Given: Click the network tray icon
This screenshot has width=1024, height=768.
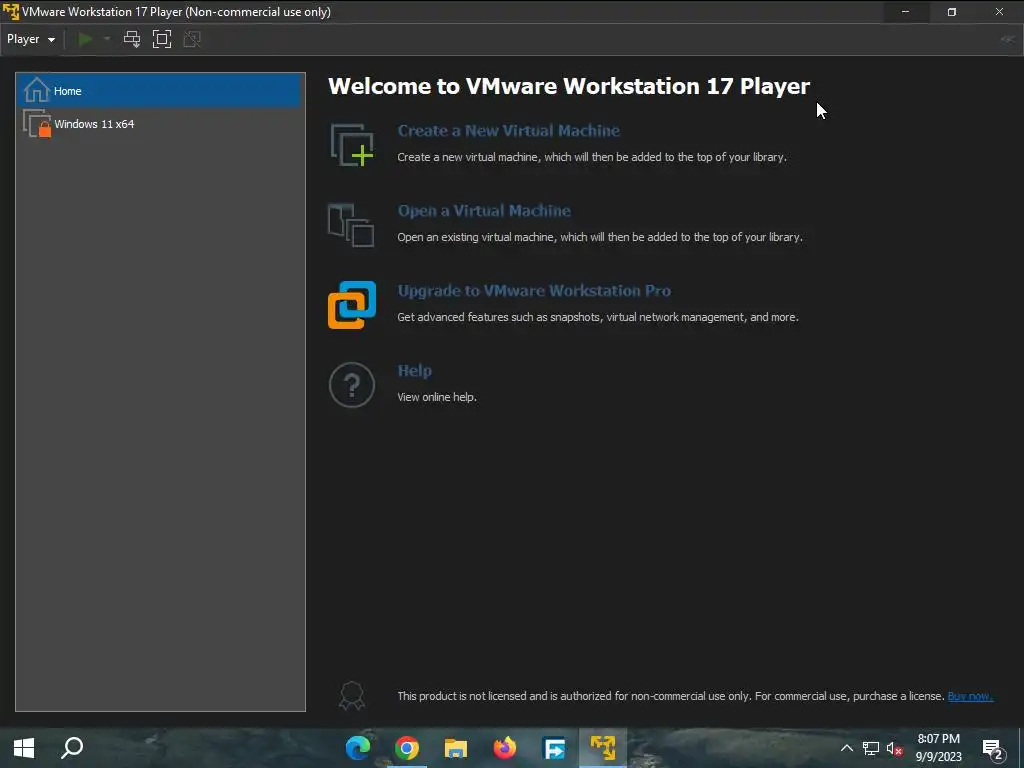Looking at the screenshot, I should [871, 748].
